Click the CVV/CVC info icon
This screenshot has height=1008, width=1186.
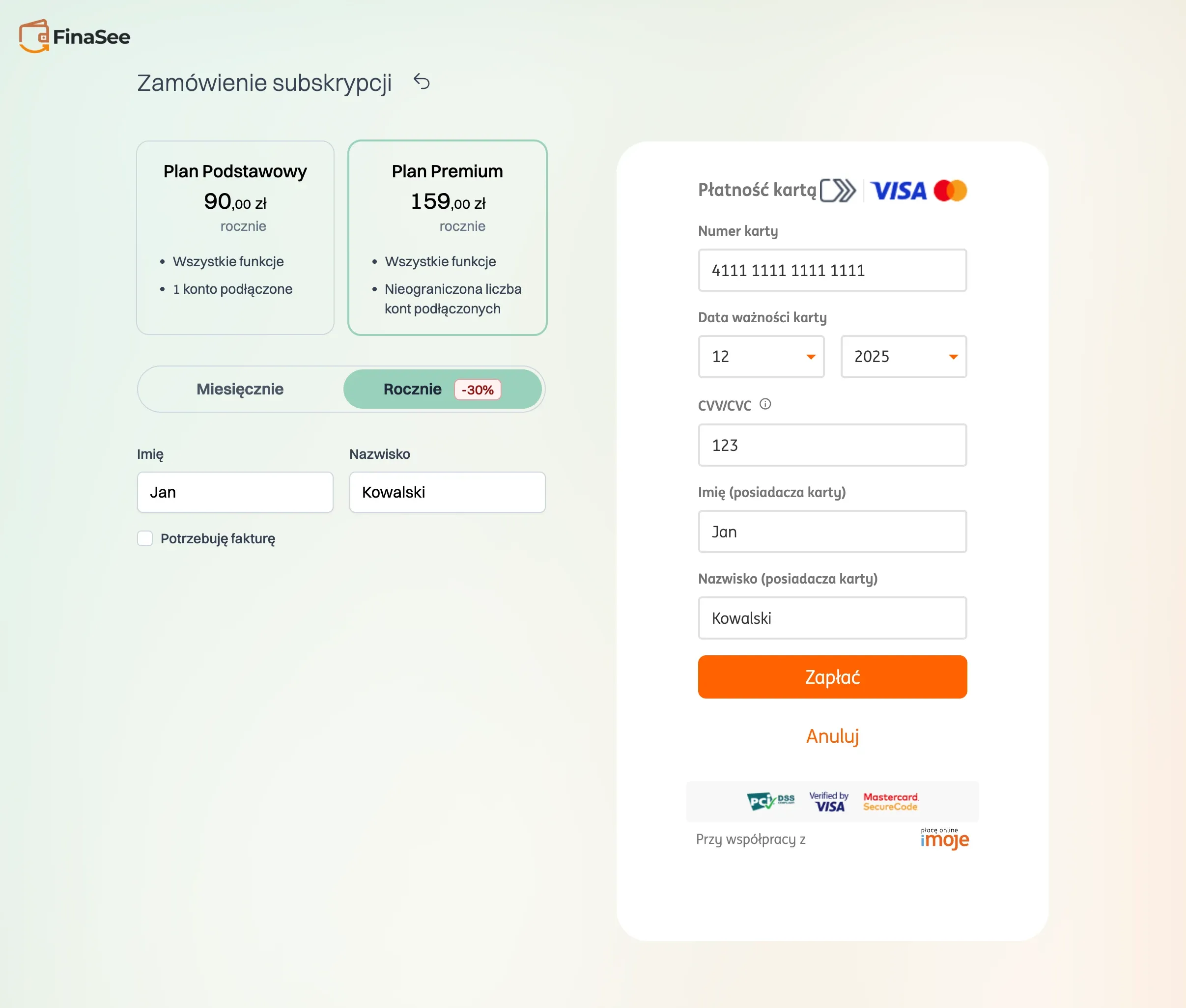click(x=765, y=405)
